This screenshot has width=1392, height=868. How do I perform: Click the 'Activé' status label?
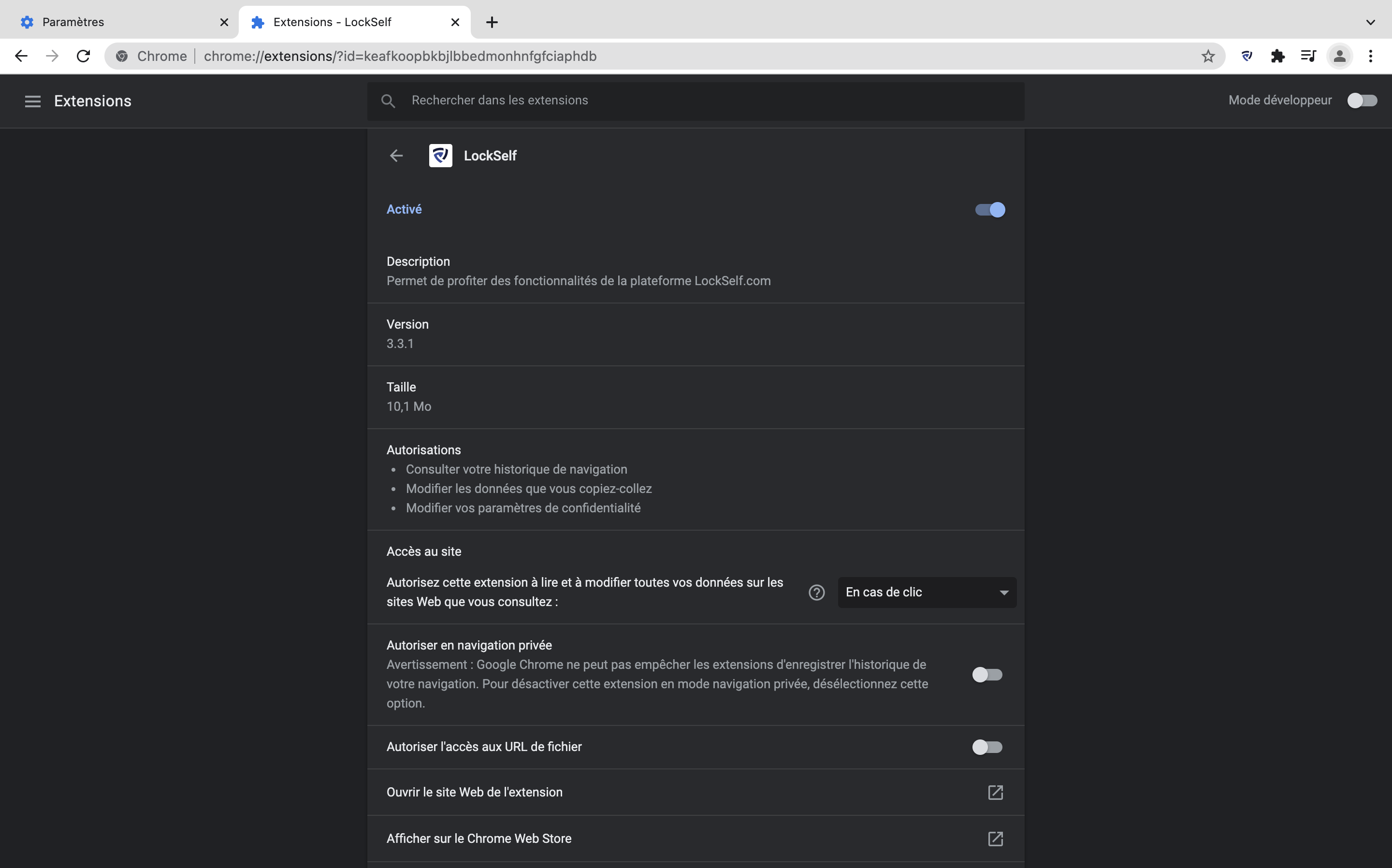click(404, 210)
